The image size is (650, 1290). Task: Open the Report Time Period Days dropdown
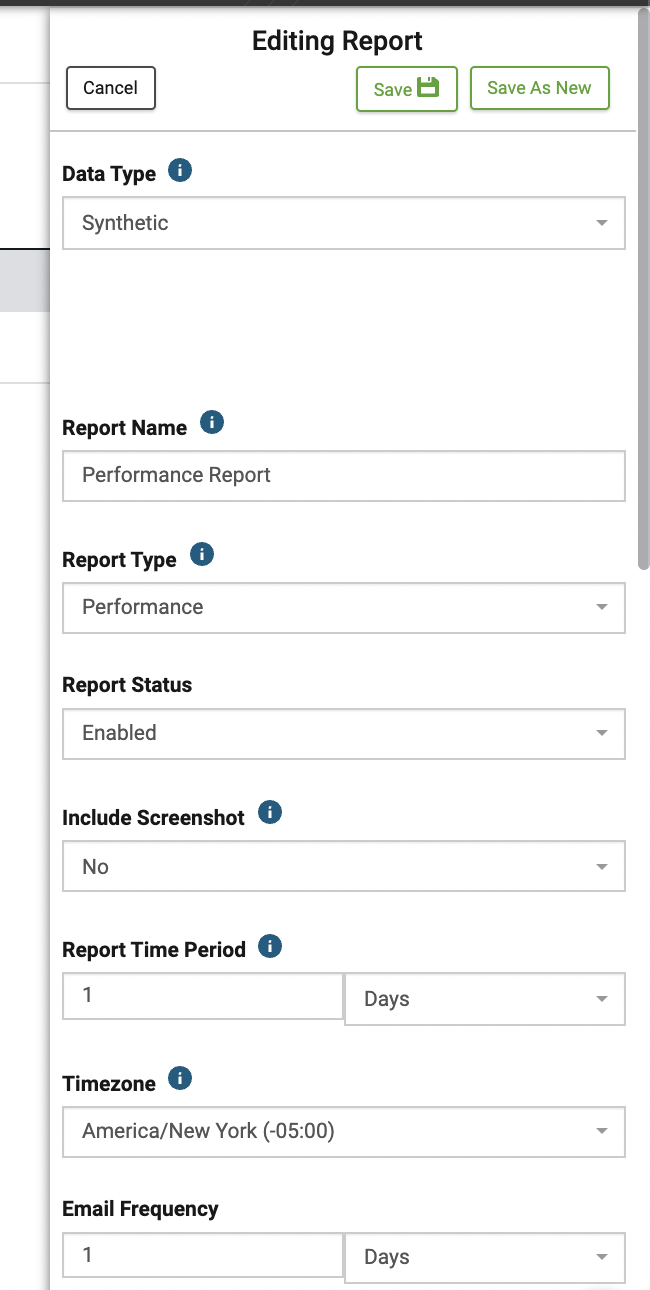(485, 999)
